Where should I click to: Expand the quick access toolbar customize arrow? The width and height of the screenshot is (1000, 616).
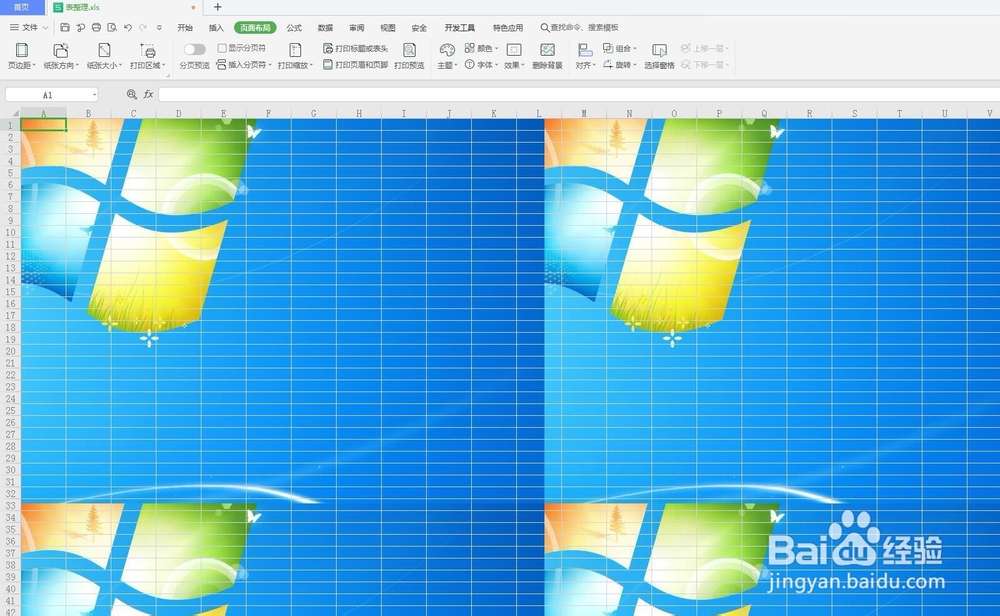tap(159, 27)
